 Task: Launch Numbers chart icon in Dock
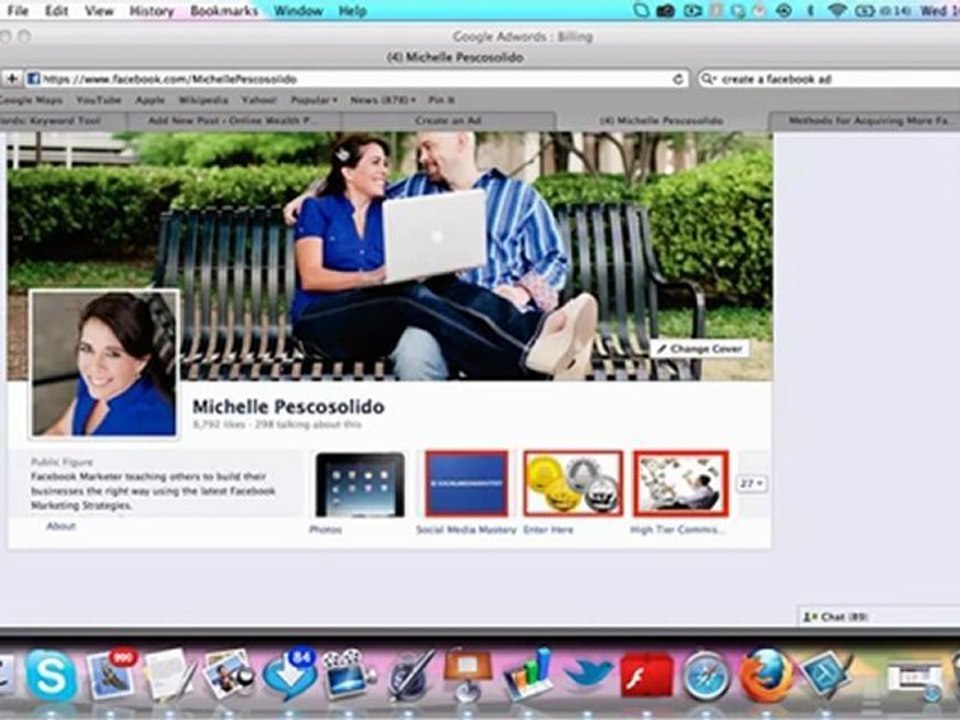point(527,675)
